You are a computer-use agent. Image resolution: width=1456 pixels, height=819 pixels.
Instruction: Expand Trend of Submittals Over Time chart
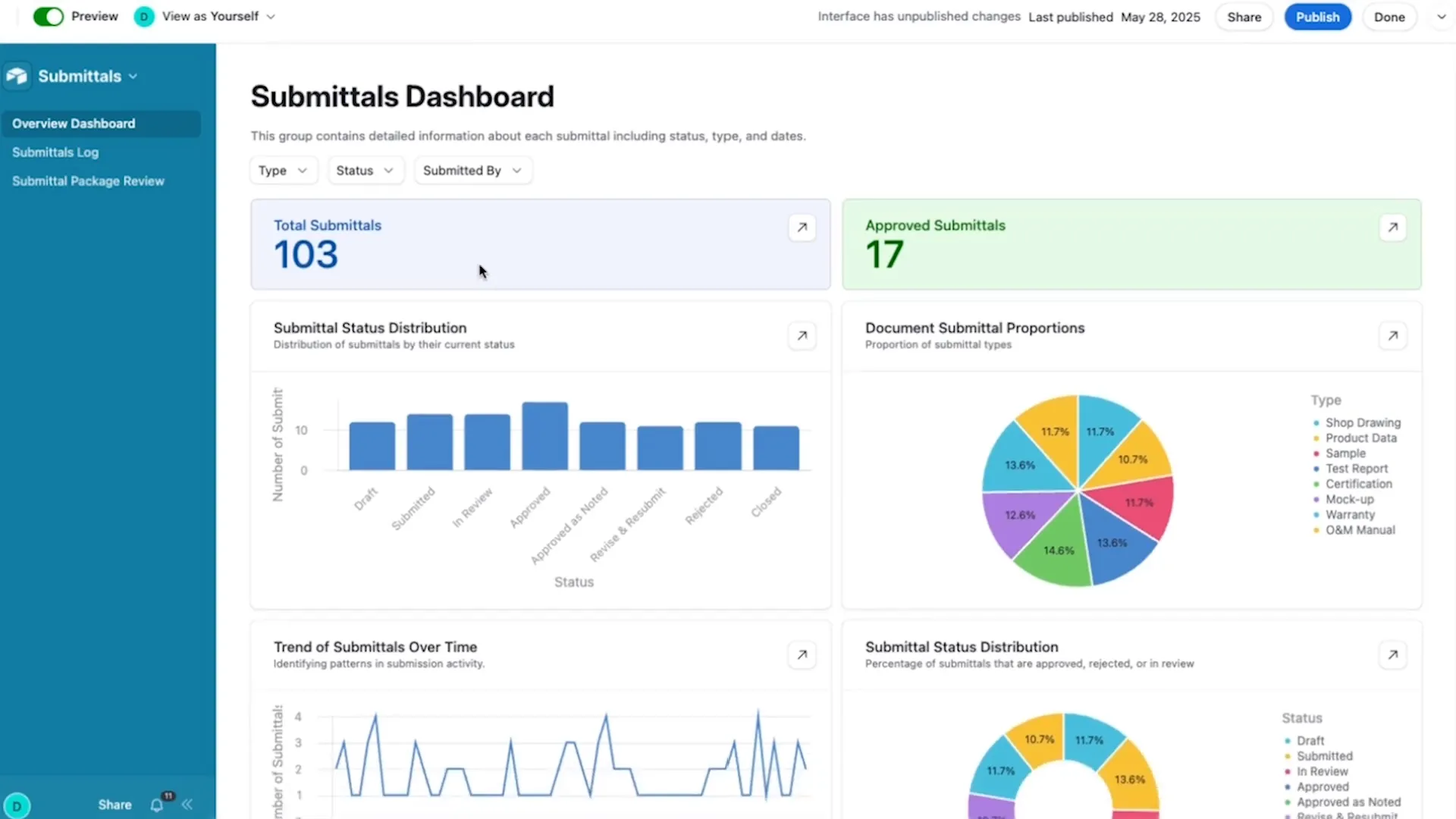(x=802, y=654)
